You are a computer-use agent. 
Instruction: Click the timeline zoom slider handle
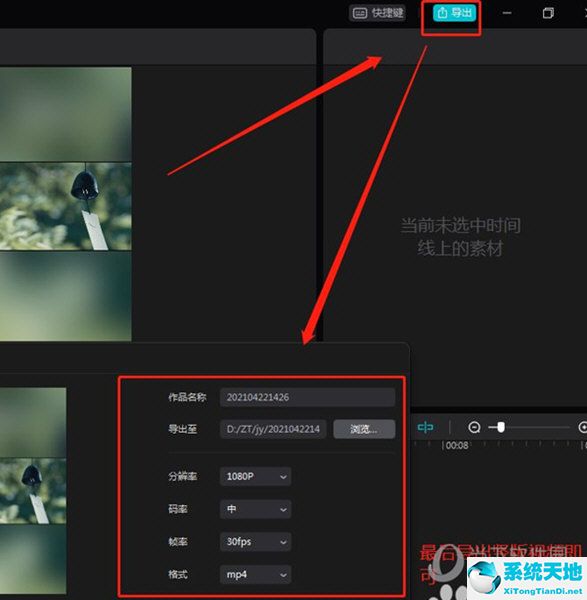pos(501,427)
